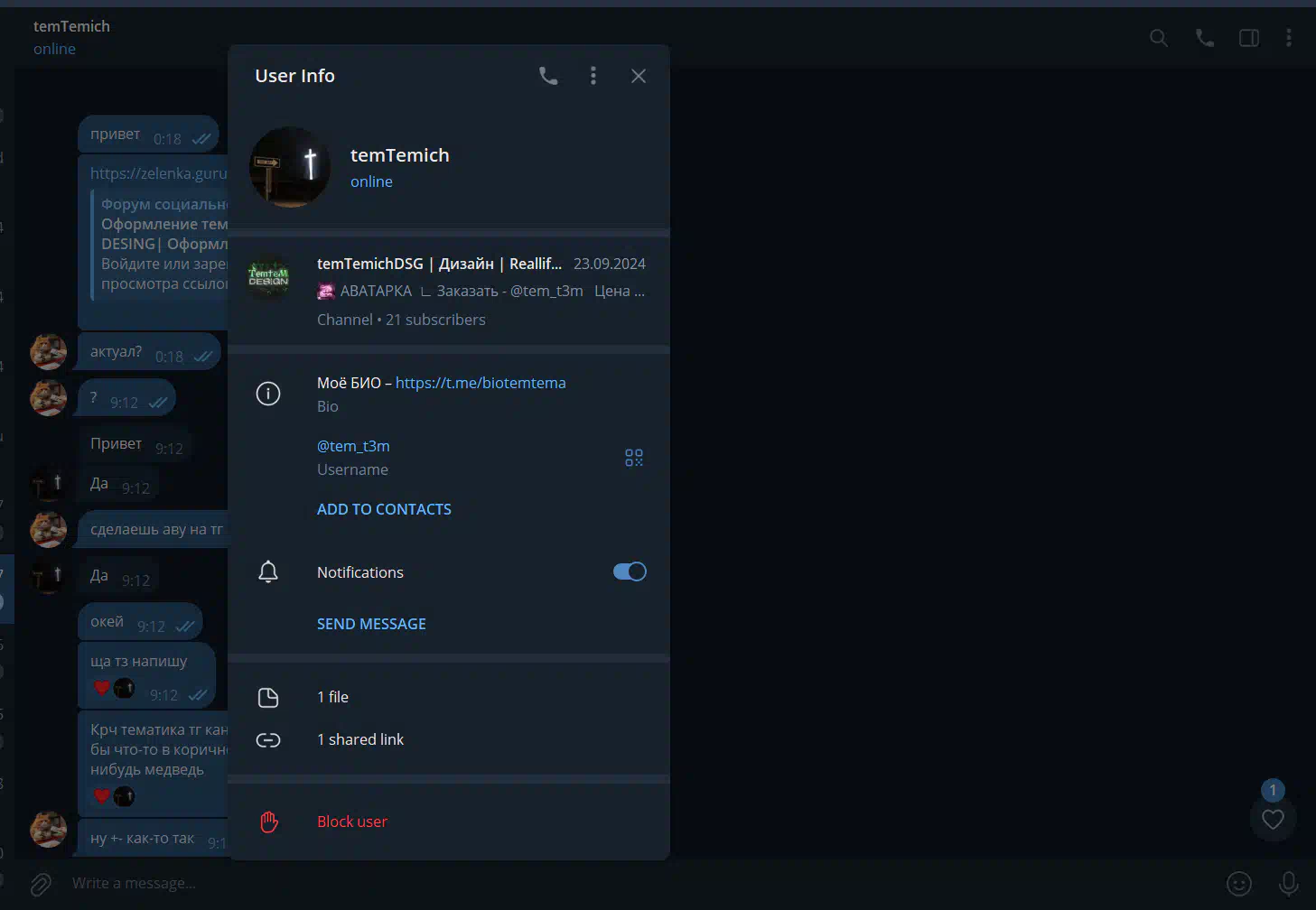1316x910 pixels.
Task: Open the 1 file shared media
Action: (449, 697)
